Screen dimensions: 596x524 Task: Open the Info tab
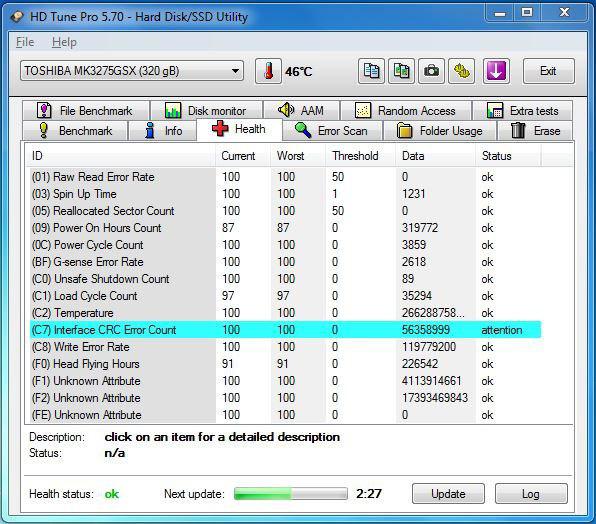163,131
